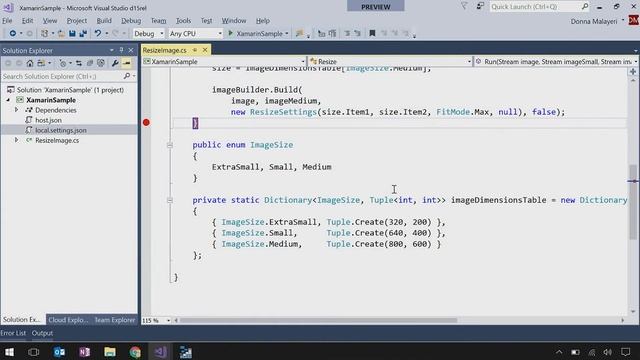640x360 pixels.
Task: Click the Undo toolbar icon
Action: [98, 33]
